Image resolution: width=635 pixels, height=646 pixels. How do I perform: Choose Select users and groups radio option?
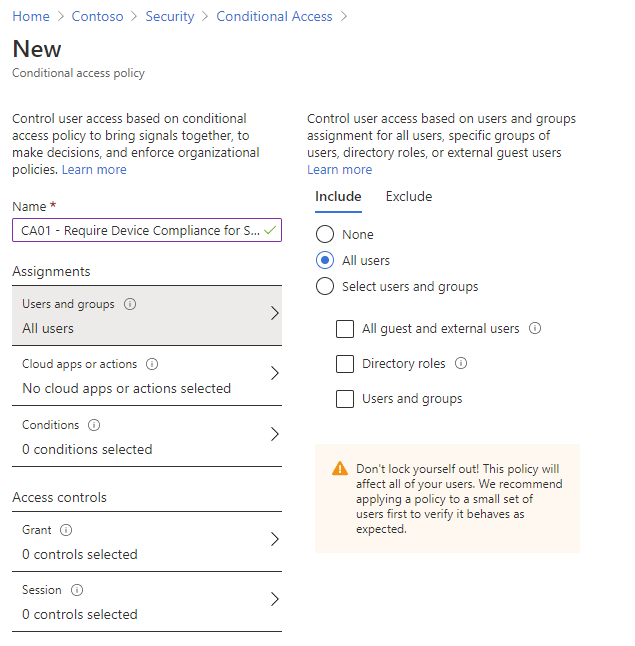[324, 286]
